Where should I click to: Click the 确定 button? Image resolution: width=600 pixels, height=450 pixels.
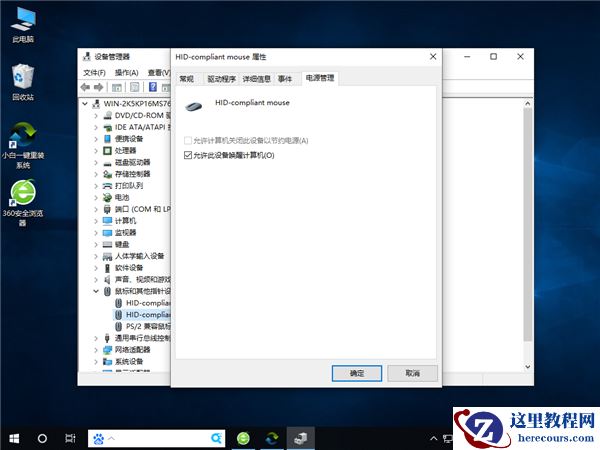[x=357, y=373]
